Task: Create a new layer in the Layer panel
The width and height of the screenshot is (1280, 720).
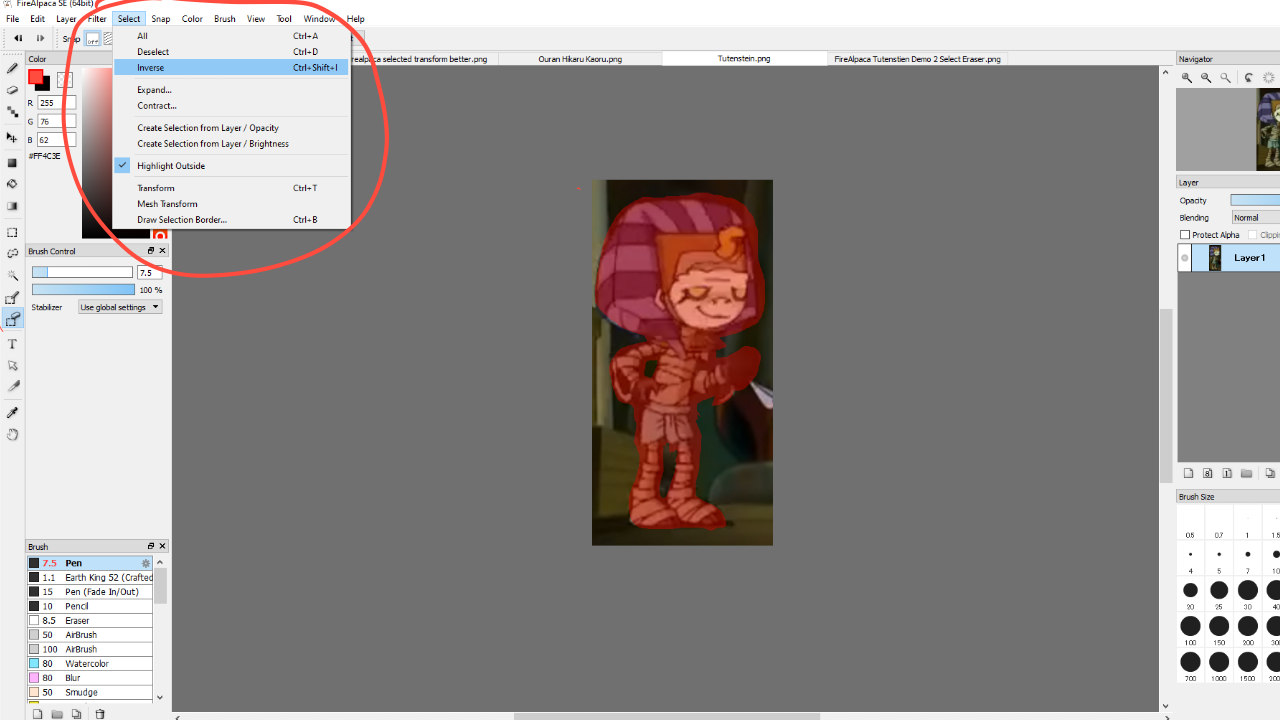Action: pyautogui.click(x=1188, y=473)
